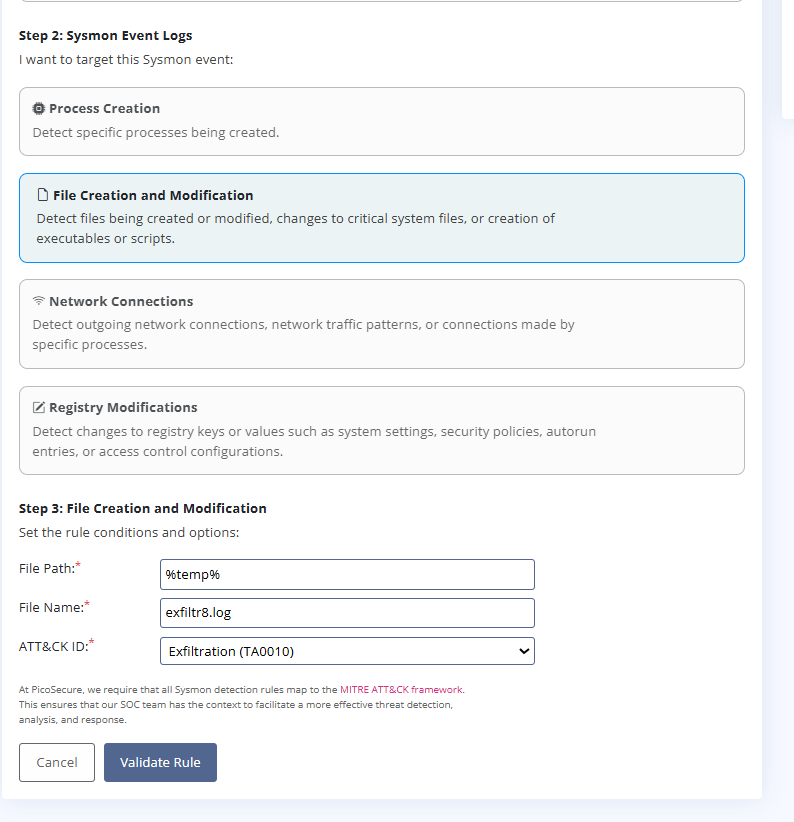Click the file icon beside File Creation

point(43,196)
